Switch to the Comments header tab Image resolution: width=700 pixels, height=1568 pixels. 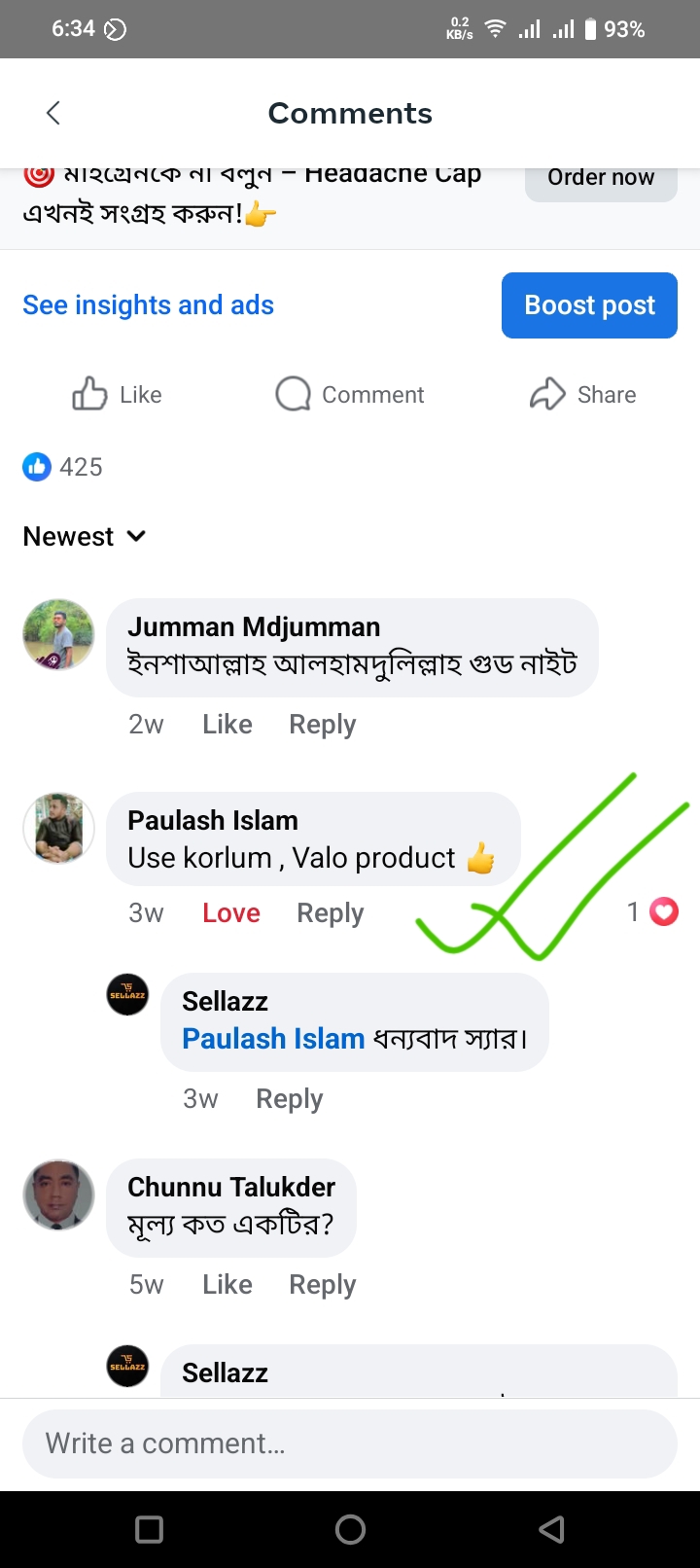[350, 113]
